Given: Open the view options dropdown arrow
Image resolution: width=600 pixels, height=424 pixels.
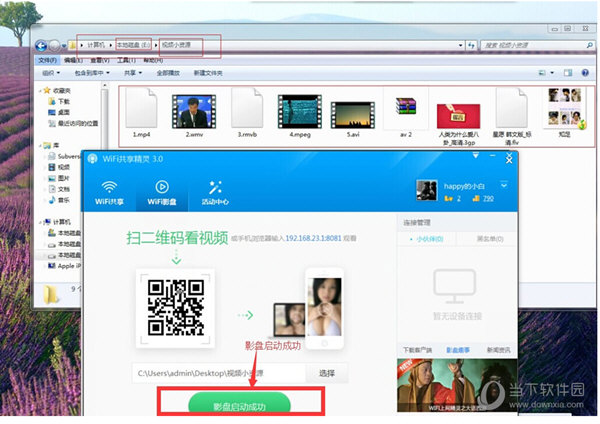Looking at the screenshot, I should (x=552, y=73).
